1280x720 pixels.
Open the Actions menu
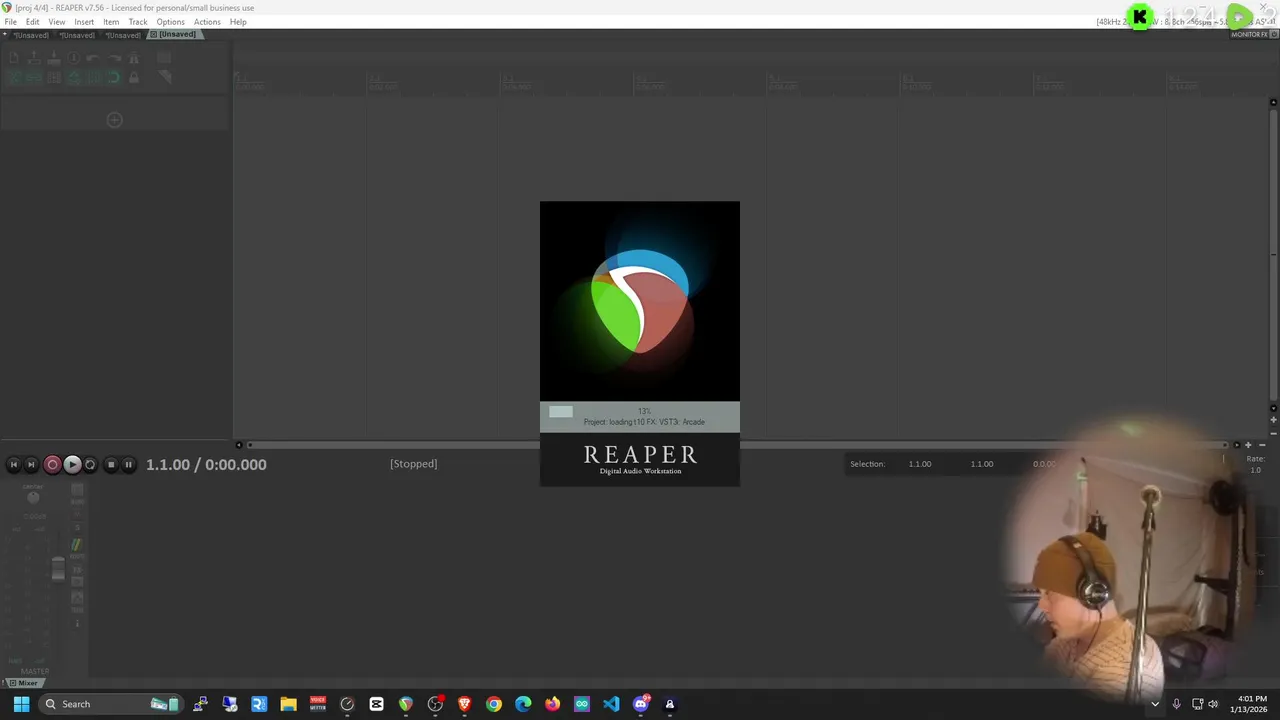pyautogui.click(x=207, y=22)
